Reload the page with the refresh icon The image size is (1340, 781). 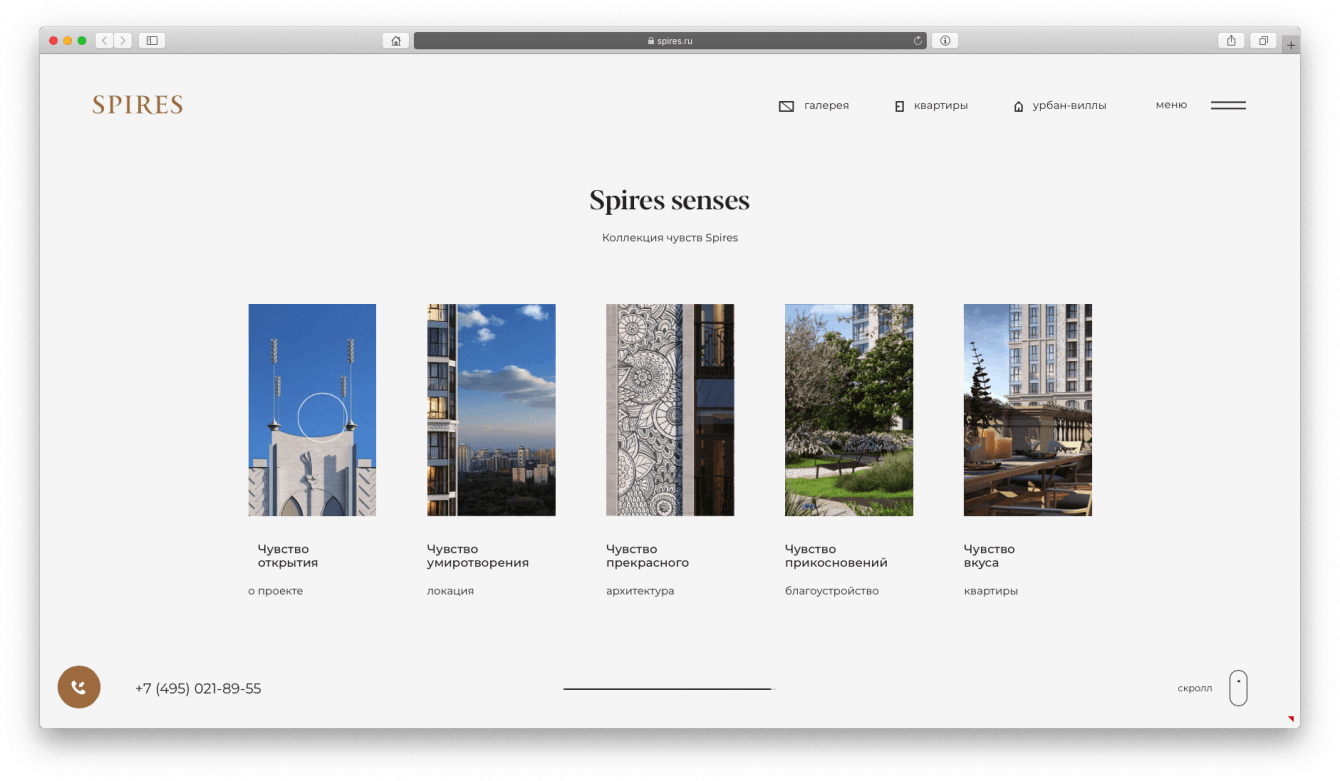918,41
